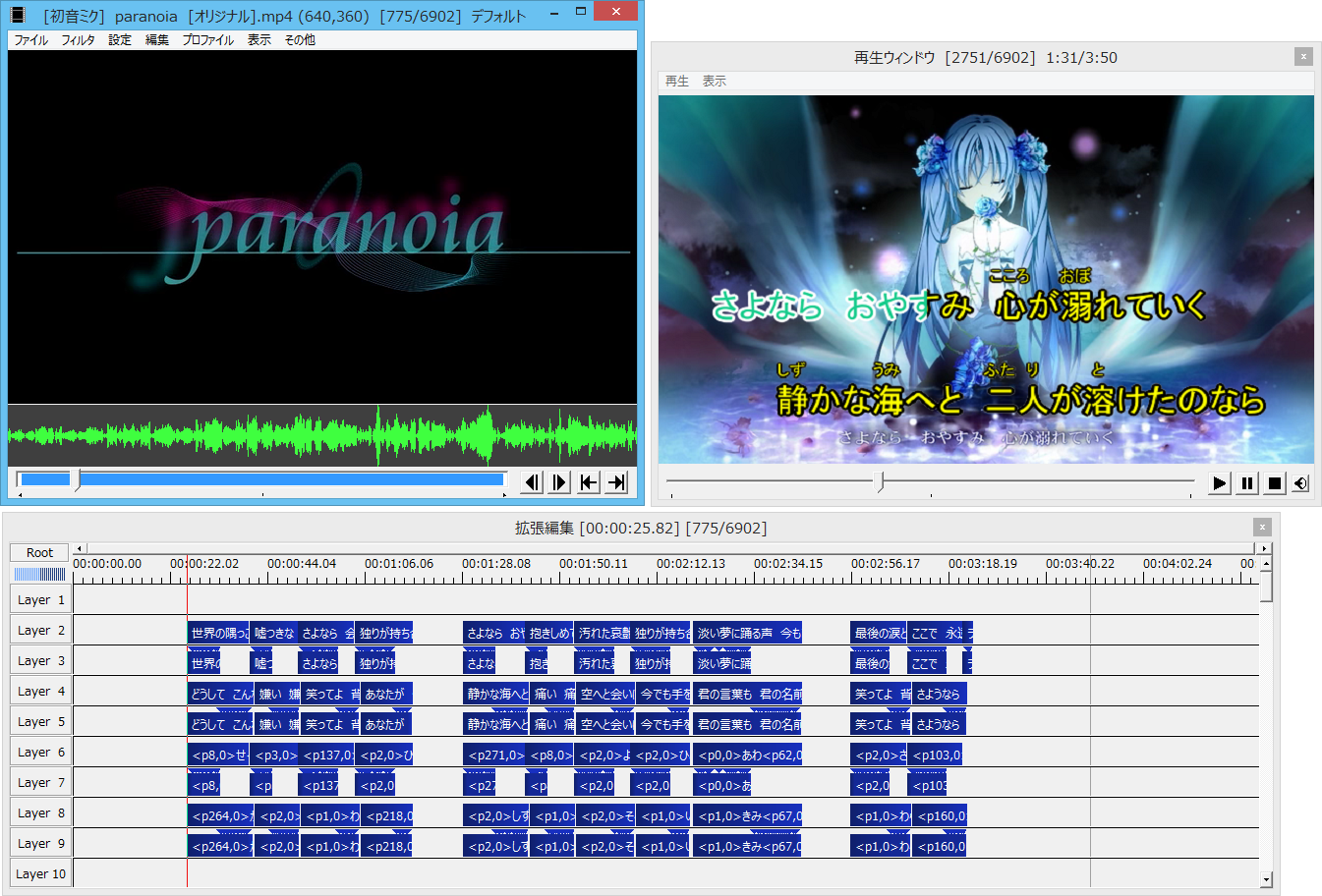Select the <p160,0 clip on Layer 9

(940, 846)
